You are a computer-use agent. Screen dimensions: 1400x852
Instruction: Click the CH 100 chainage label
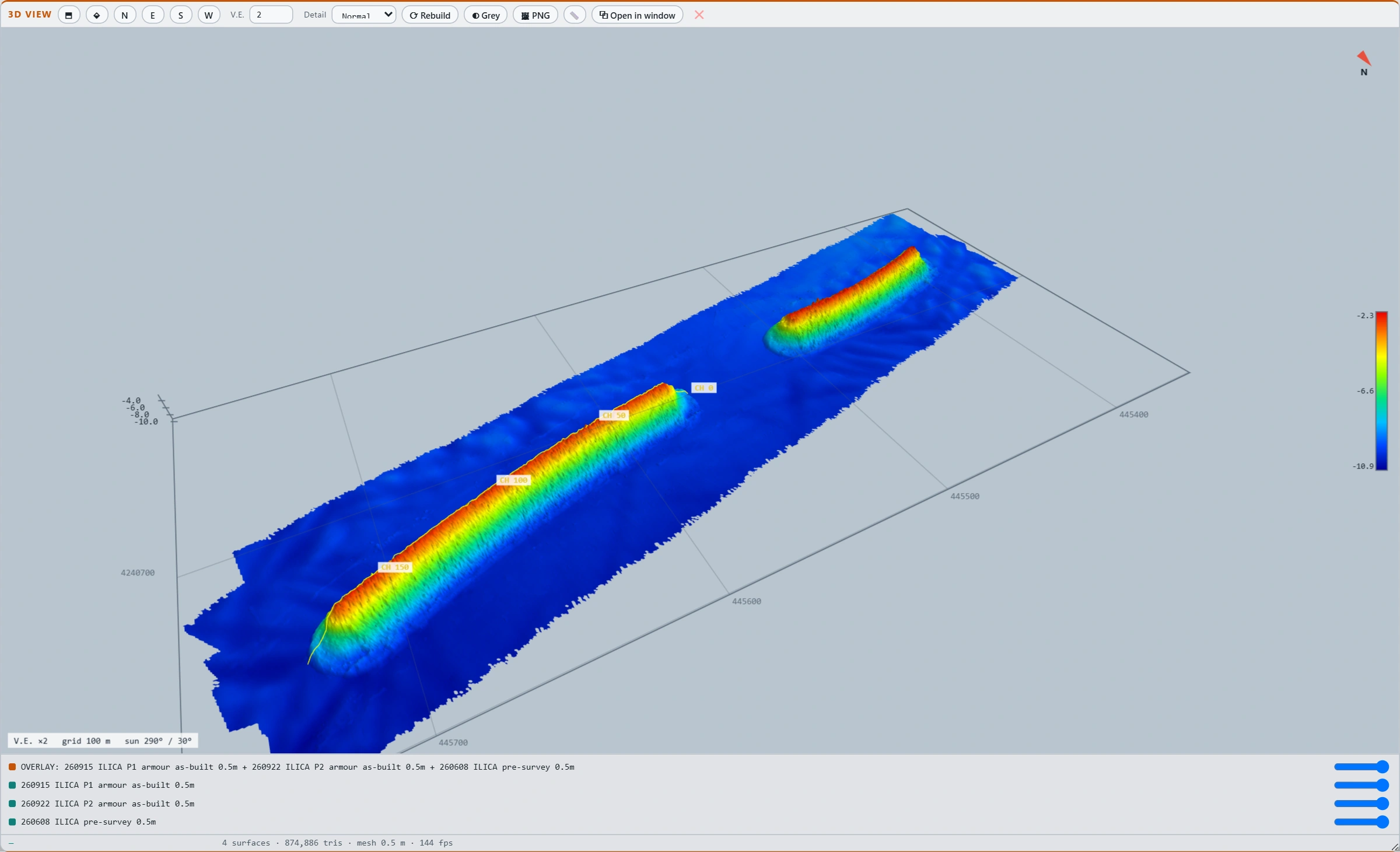click(x=514, y=480)
